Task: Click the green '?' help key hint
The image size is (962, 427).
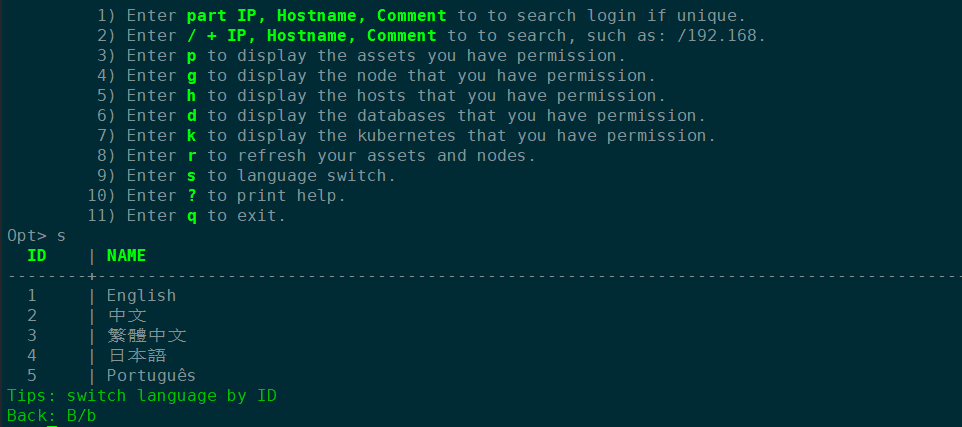Action: (x=192, y=196)
